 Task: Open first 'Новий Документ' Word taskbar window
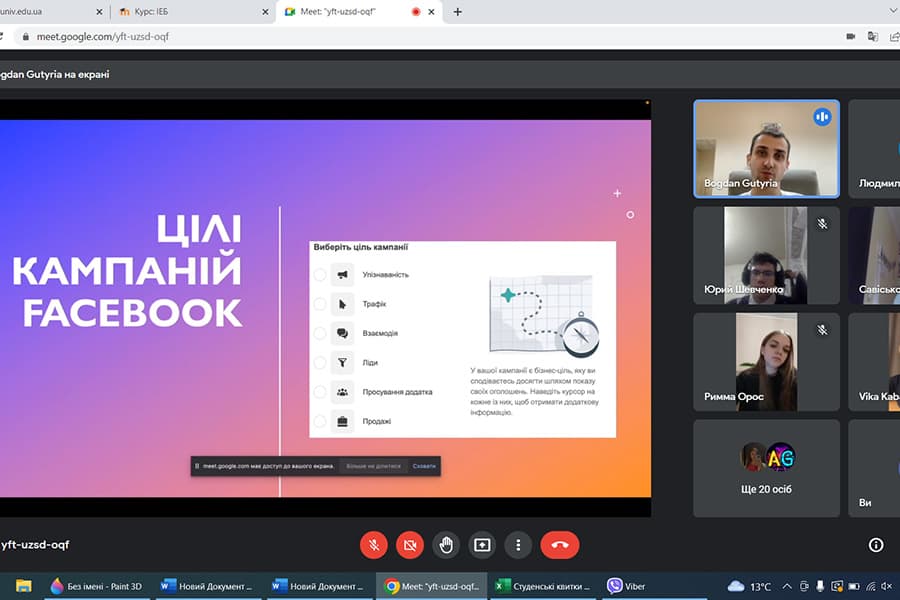207,586
